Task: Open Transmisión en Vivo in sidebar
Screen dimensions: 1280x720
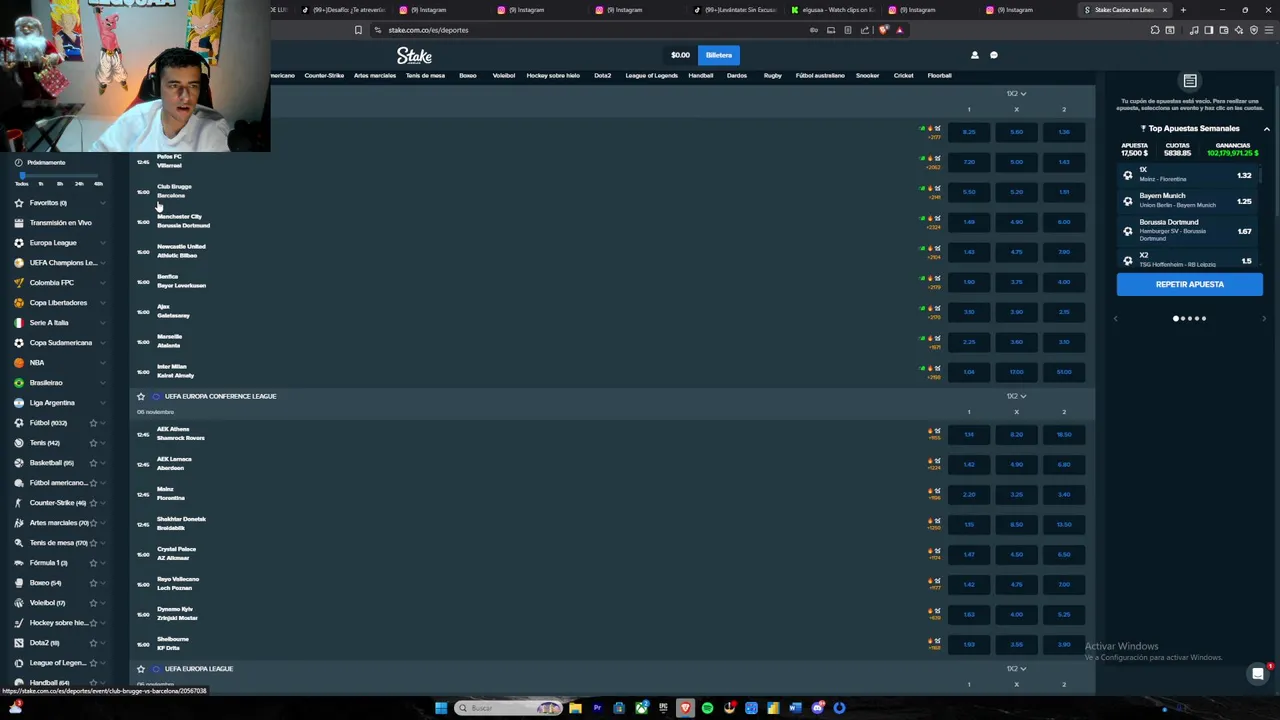Action: (60, 223)
